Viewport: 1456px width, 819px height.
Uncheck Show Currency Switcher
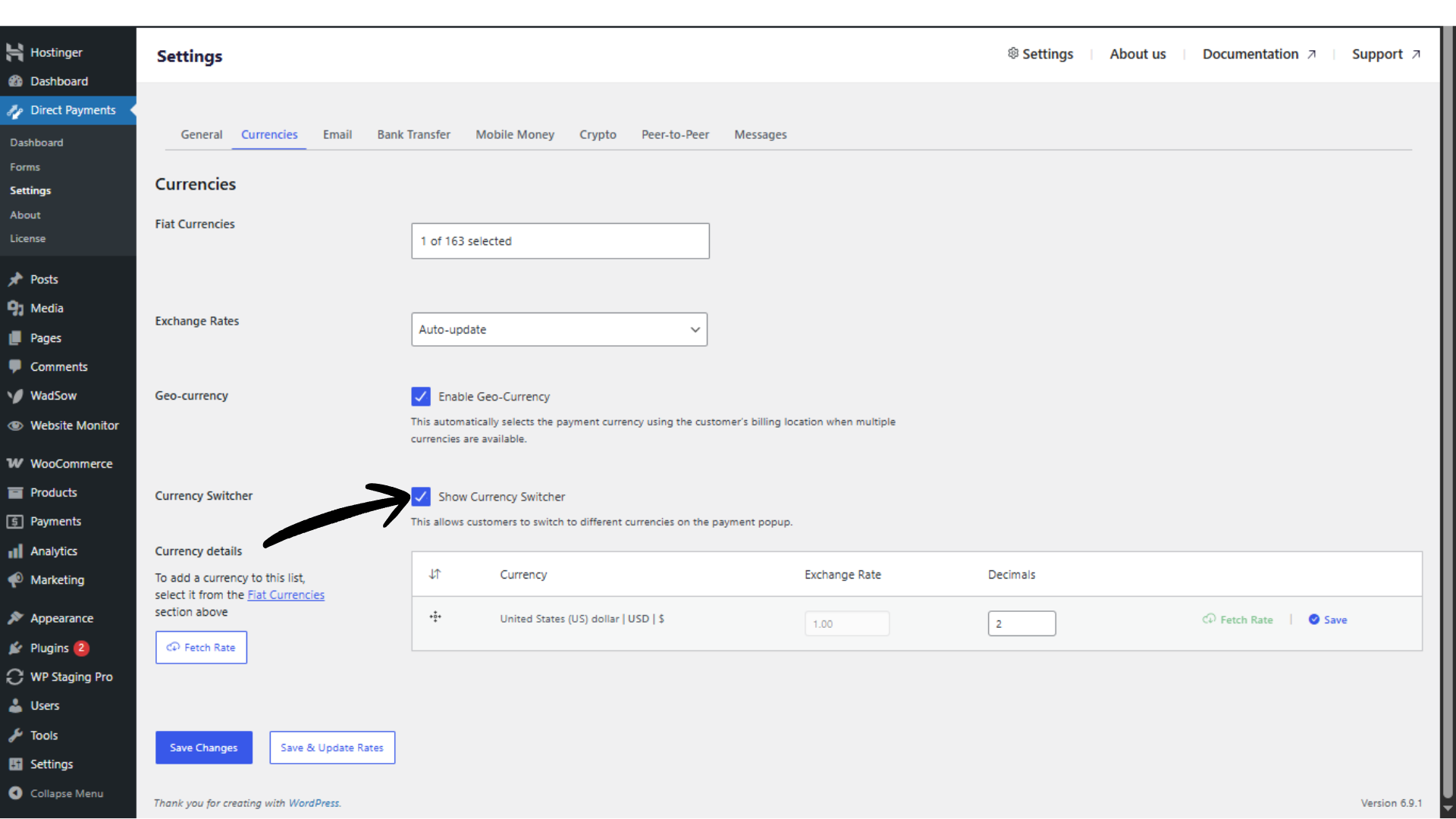coord(421,497)
